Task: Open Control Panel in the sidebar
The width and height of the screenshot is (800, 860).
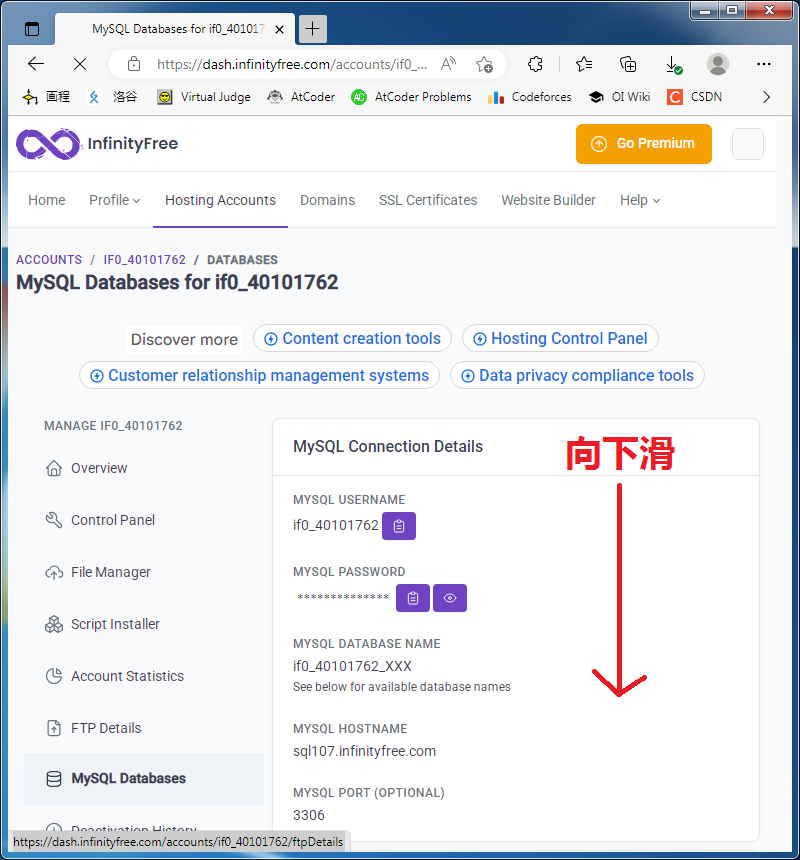Action: pyautogui.click(x=144, y=520)
